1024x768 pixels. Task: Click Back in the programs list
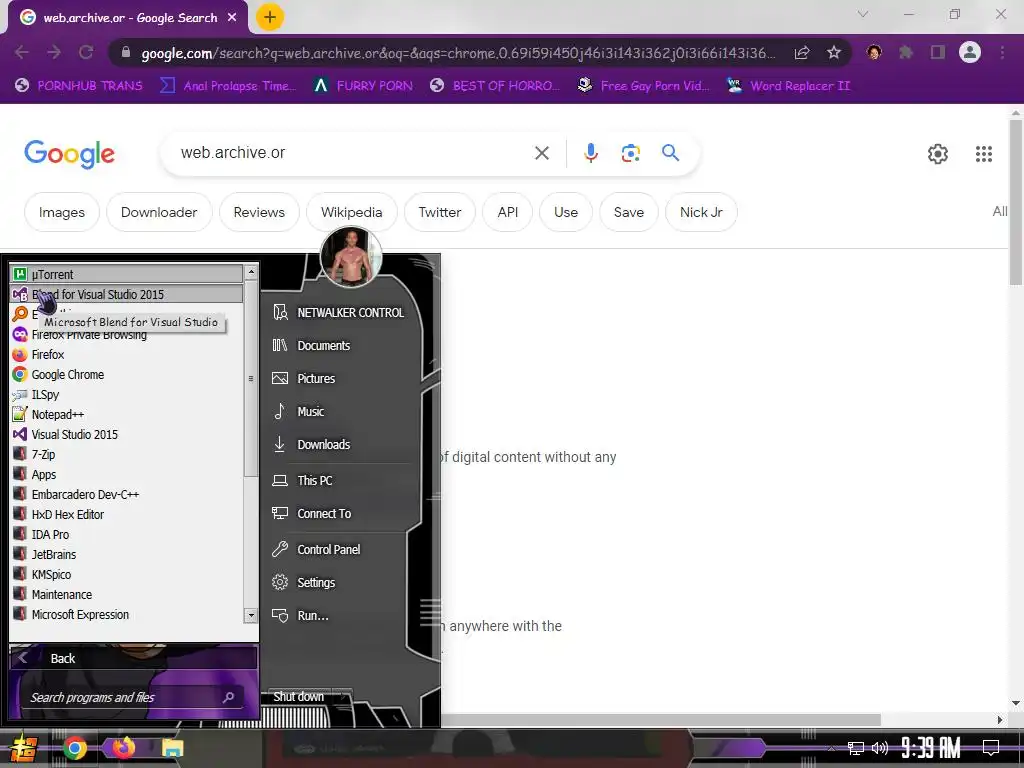(133, 658)
